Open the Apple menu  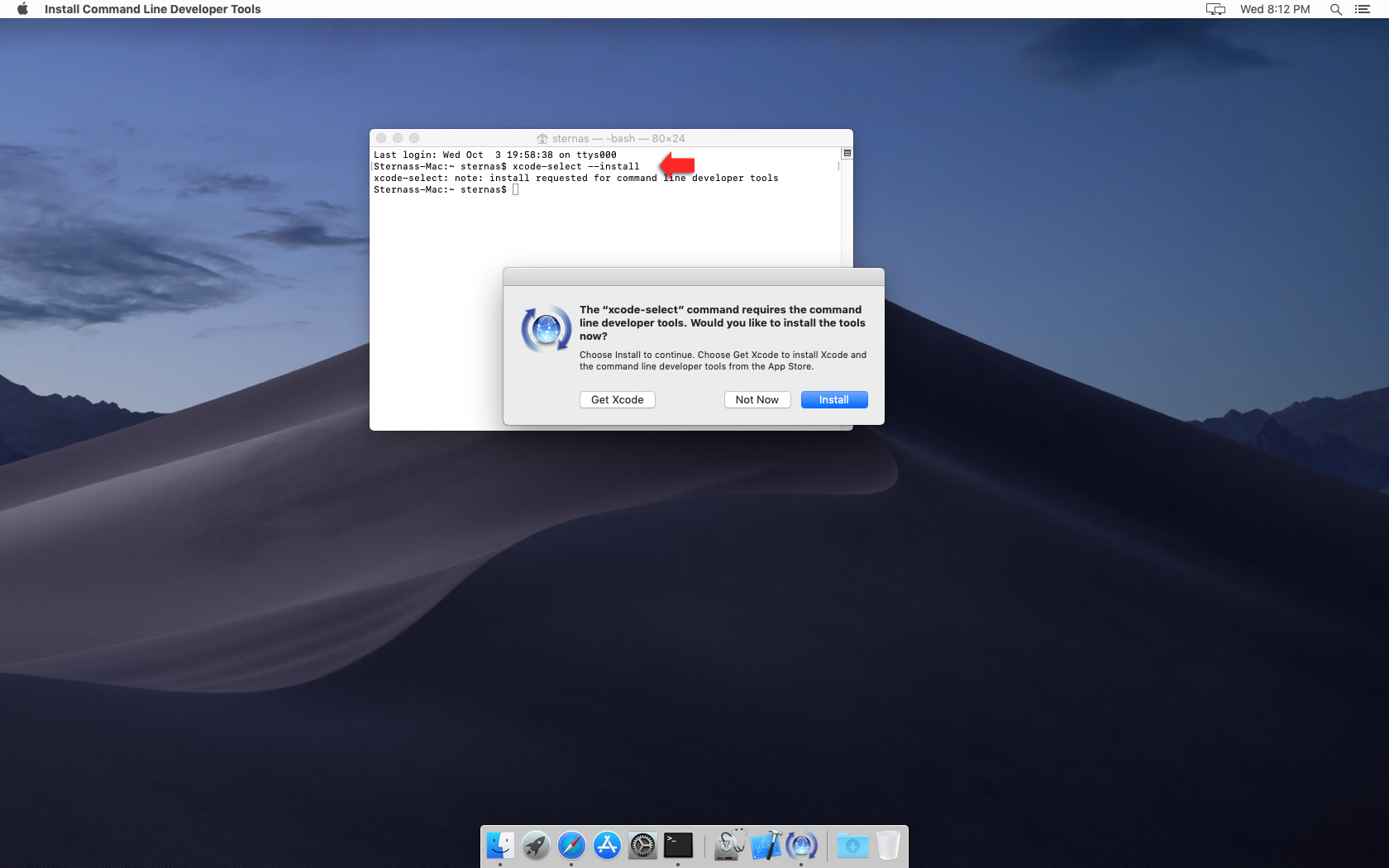(22, 9)
